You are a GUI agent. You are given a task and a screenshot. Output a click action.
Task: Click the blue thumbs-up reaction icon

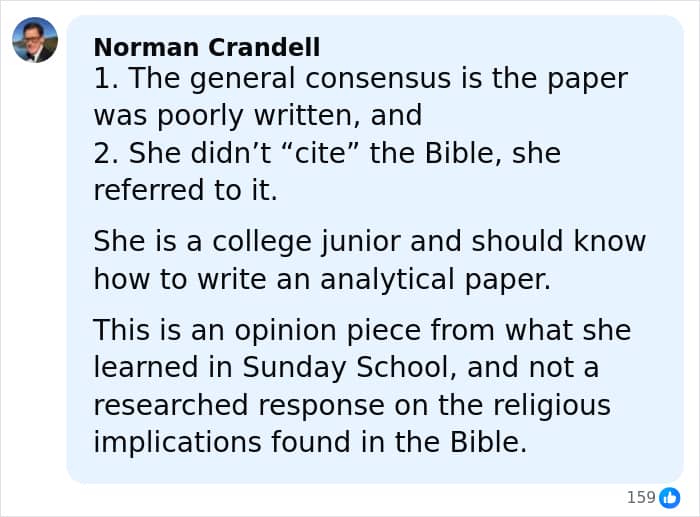pyautogui.click(x=669, y=497)
